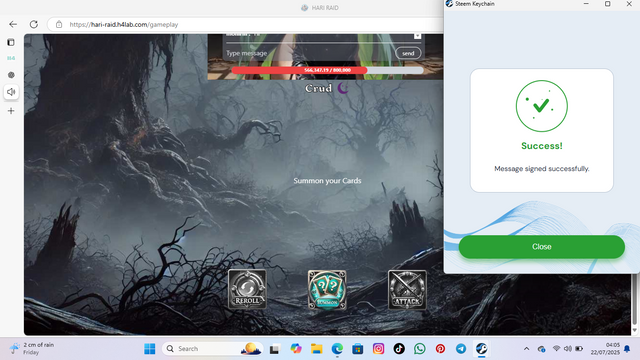Screen dimensions: 640x360
Task: Open the notifications bell
Action: 627,349
